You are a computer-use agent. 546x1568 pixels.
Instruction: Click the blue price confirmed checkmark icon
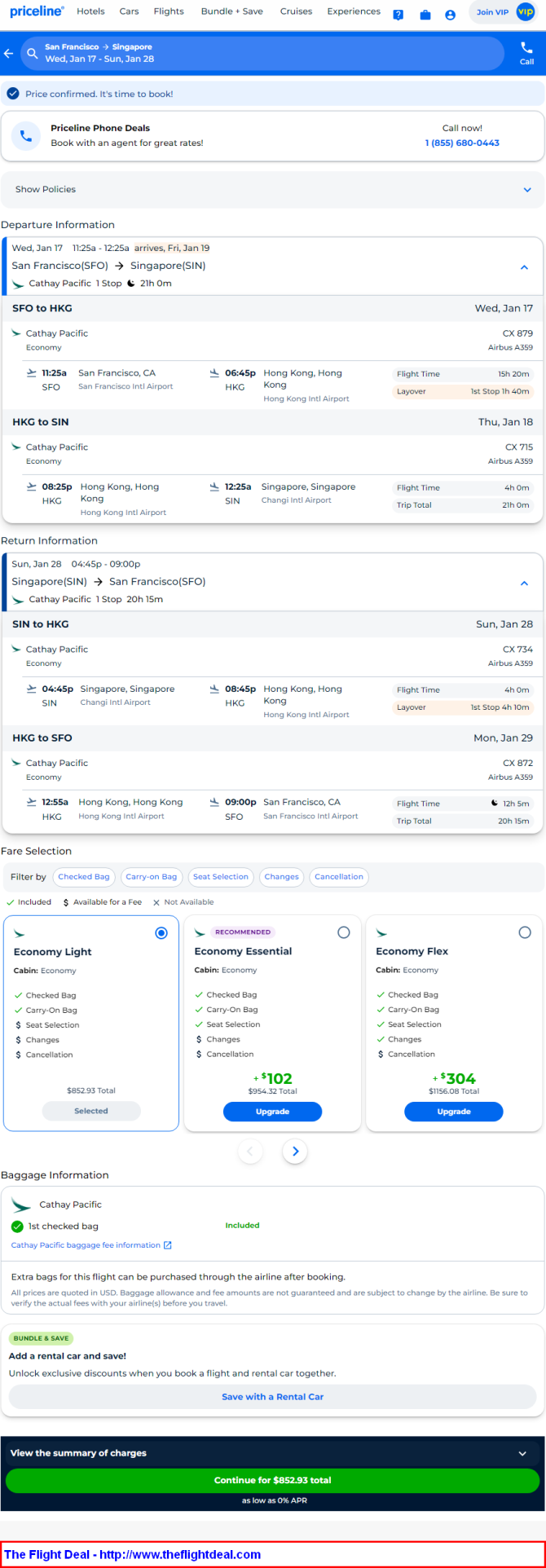(x=13, y=94)
